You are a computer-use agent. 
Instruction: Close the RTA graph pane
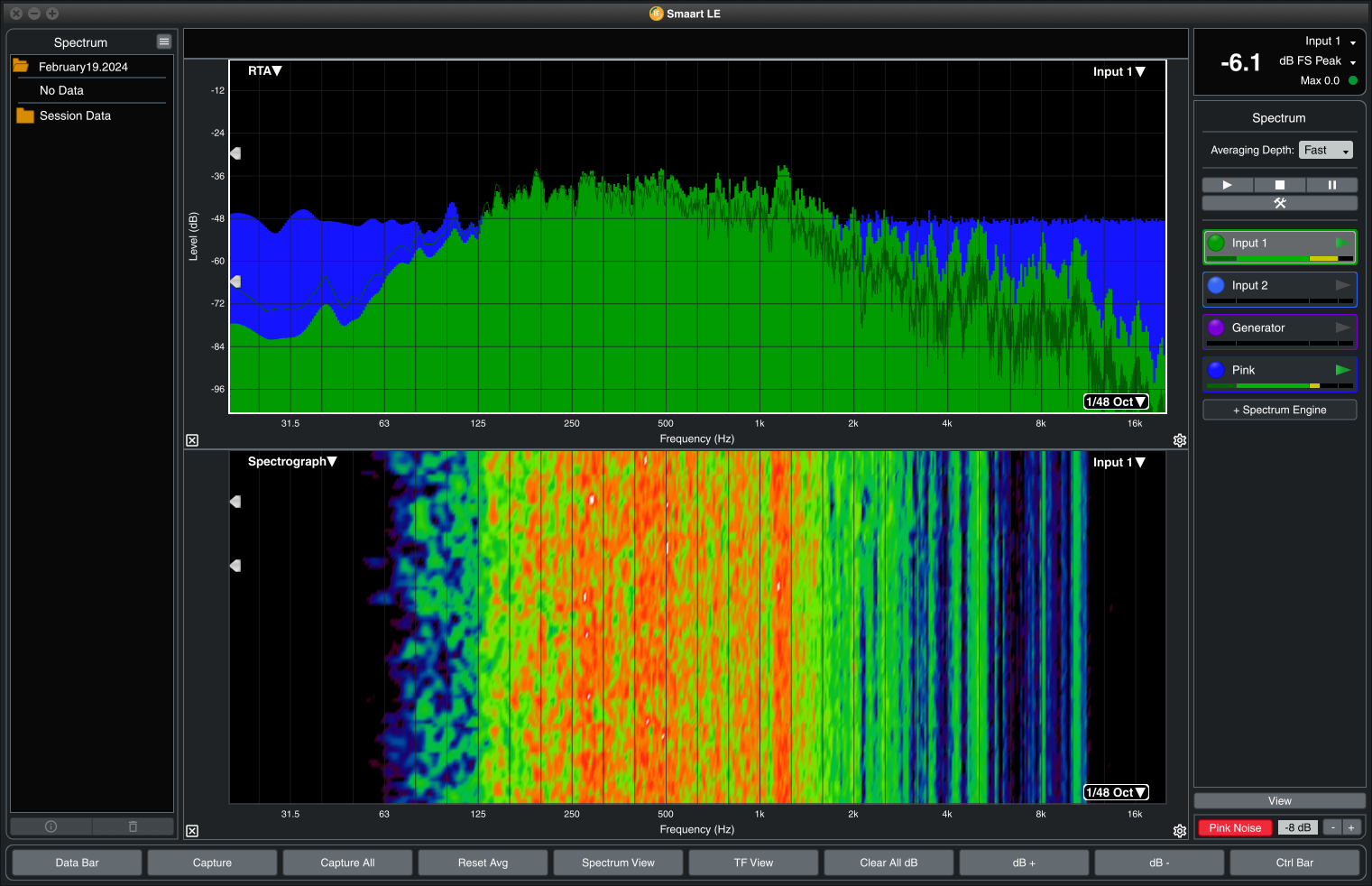[192, 440]
